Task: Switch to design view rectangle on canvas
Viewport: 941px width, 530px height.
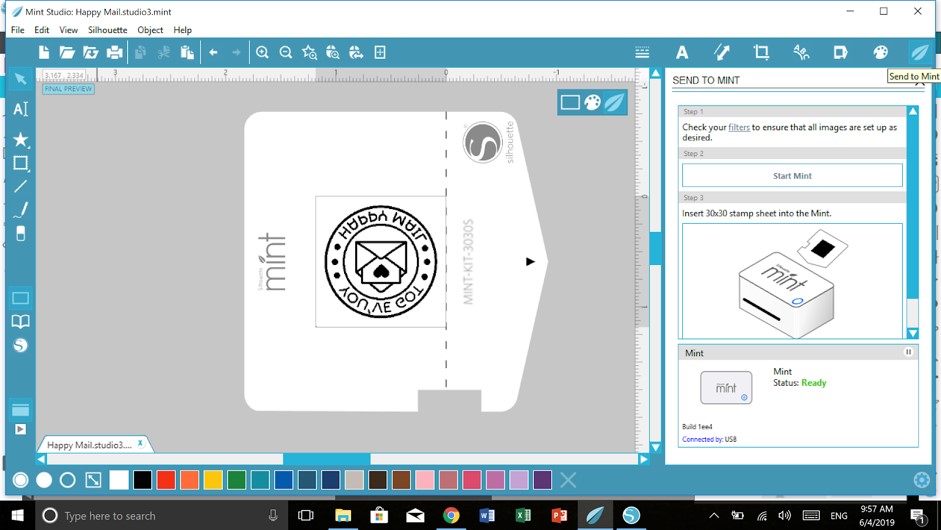Action: [x=570, y=103]
